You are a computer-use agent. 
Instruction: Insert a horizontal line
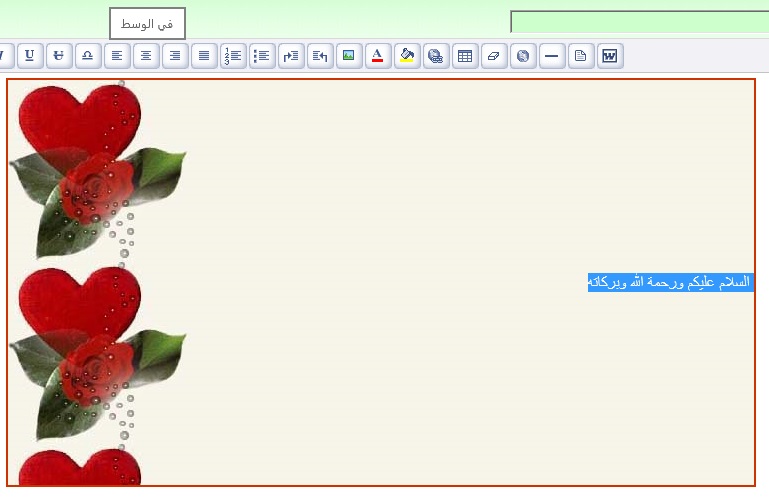pyautogui.click(x=552, y=56)
